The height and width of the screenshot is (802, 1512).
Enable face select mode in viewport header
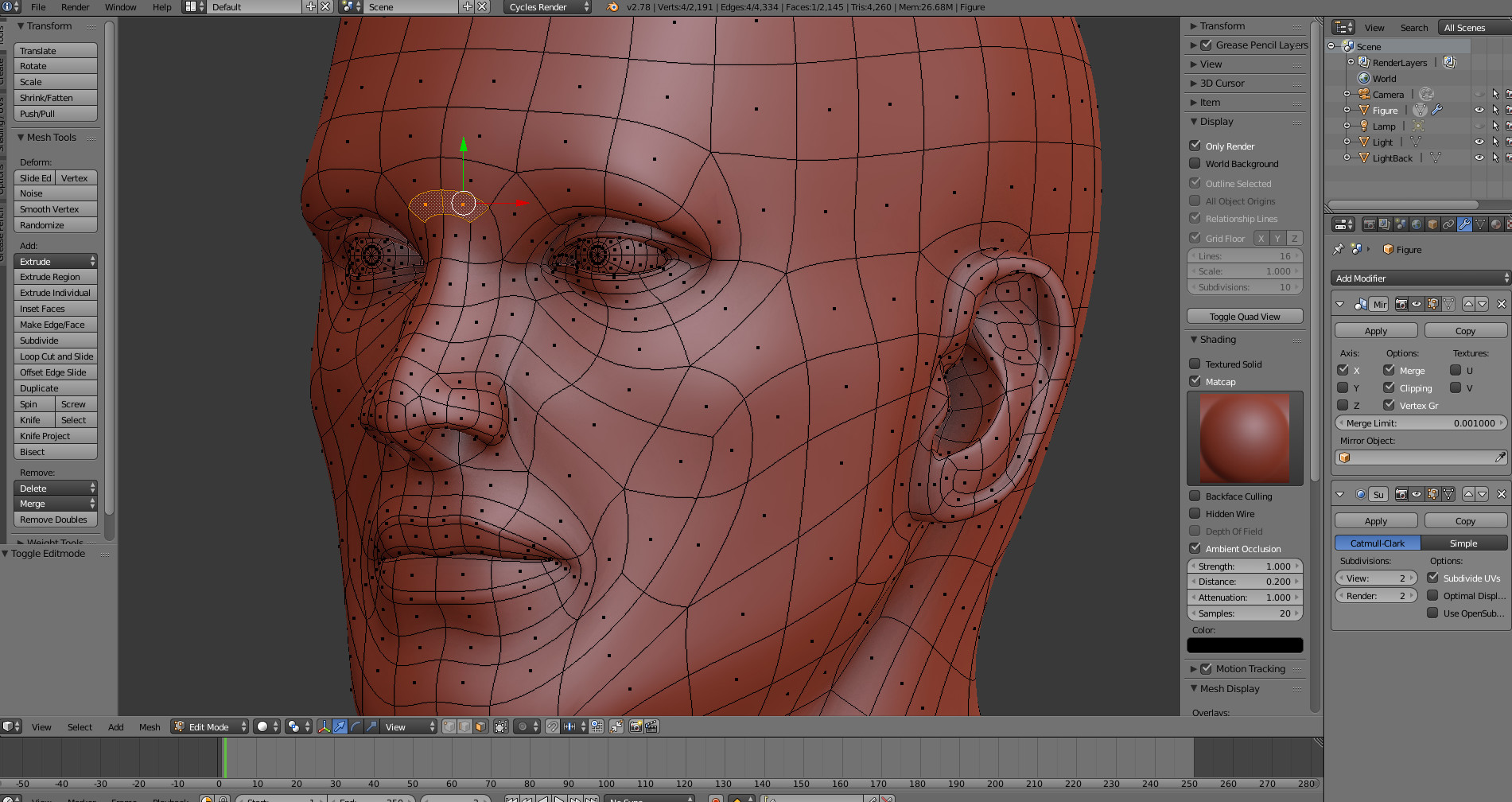click(480, 726)
